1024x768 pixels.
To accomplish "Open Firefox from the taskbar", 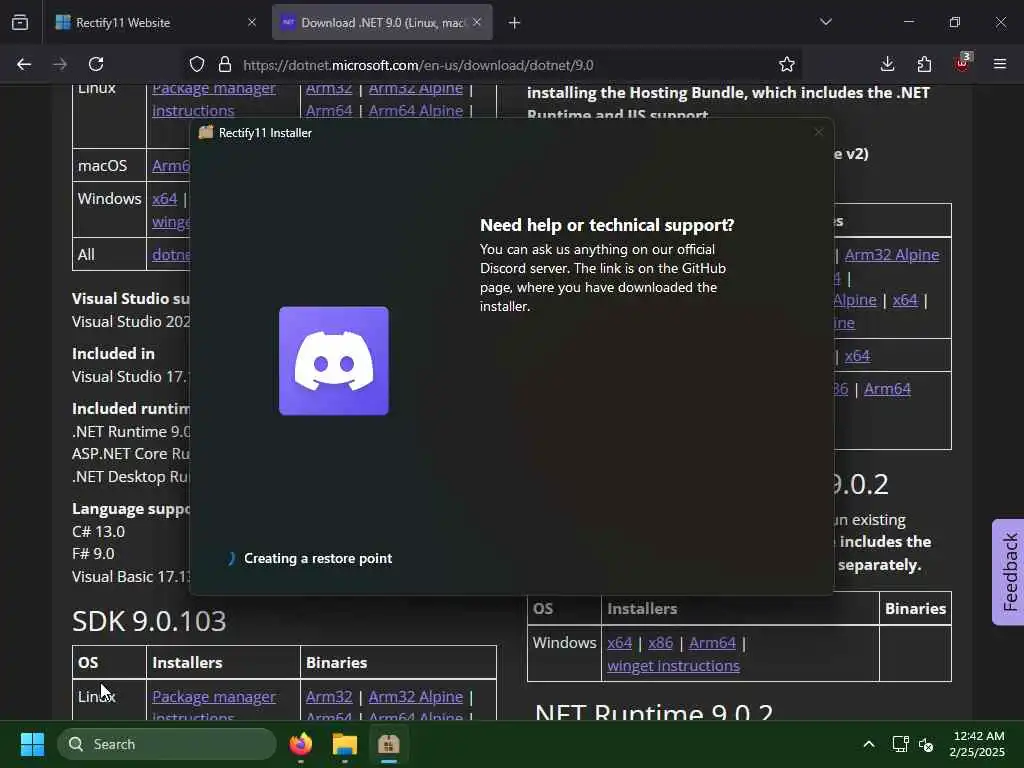I will click(x=301, y=744).
